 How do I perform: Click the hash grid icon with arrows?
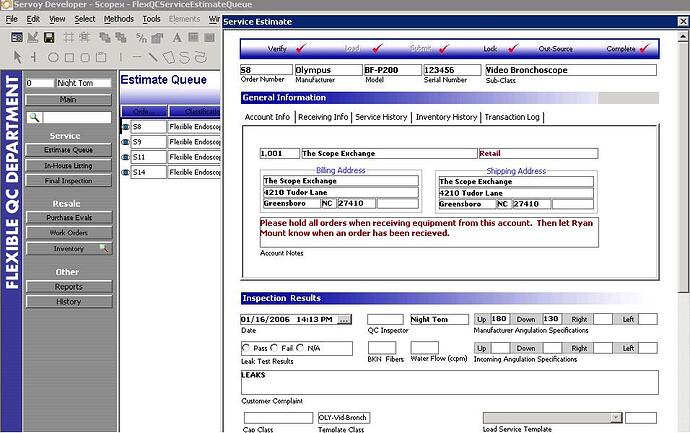(84, 38)
